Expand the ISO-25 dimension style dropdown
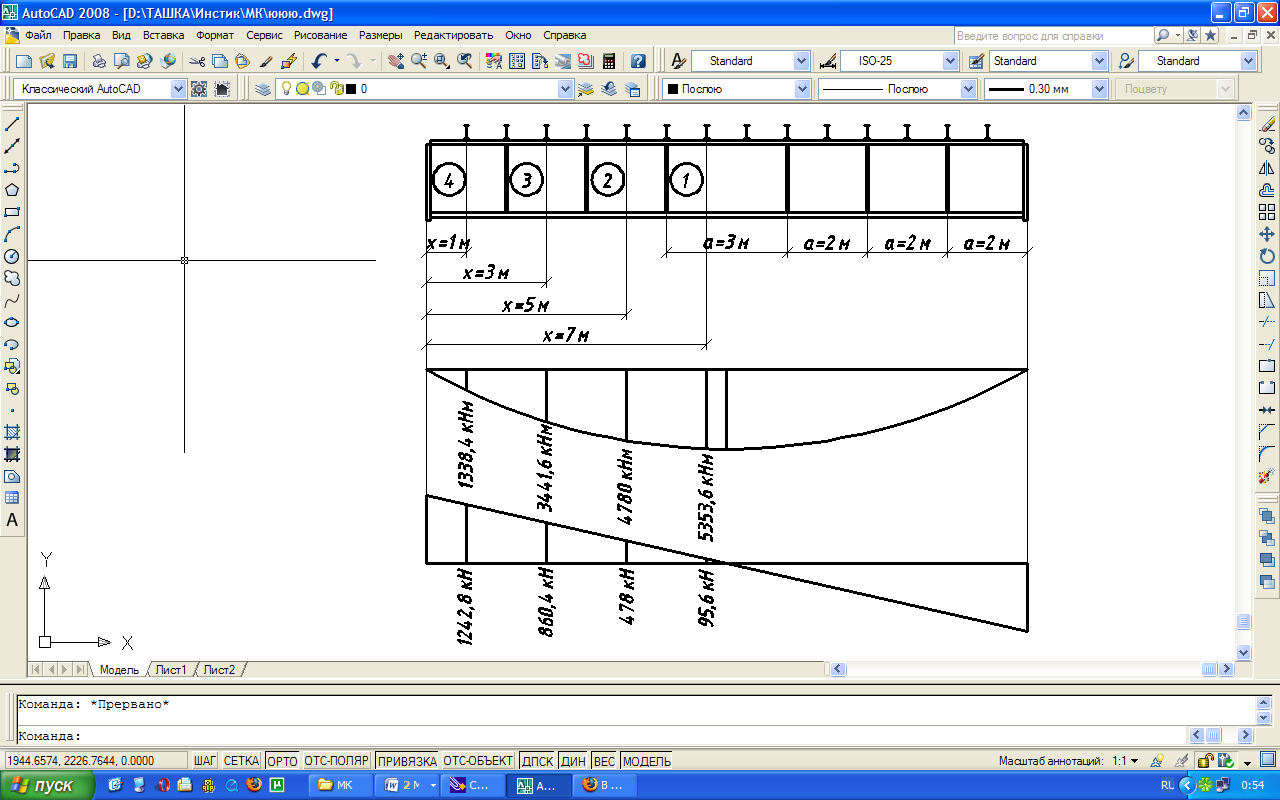This screenshot has width=1280, height=800. [x=950, y=61]
